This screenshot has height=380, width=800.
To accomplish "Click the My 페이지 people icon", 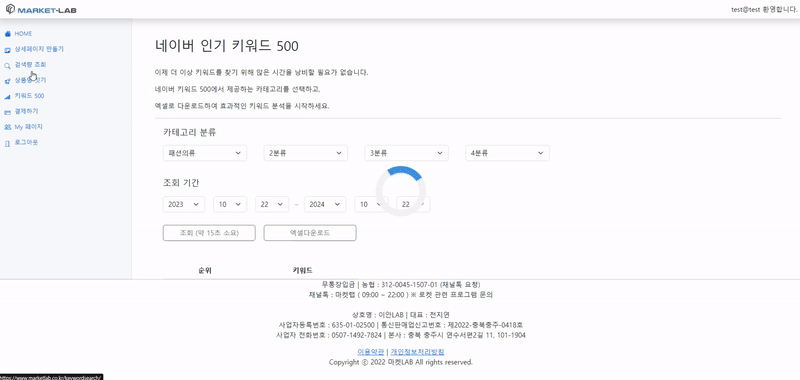I will 7,127.
